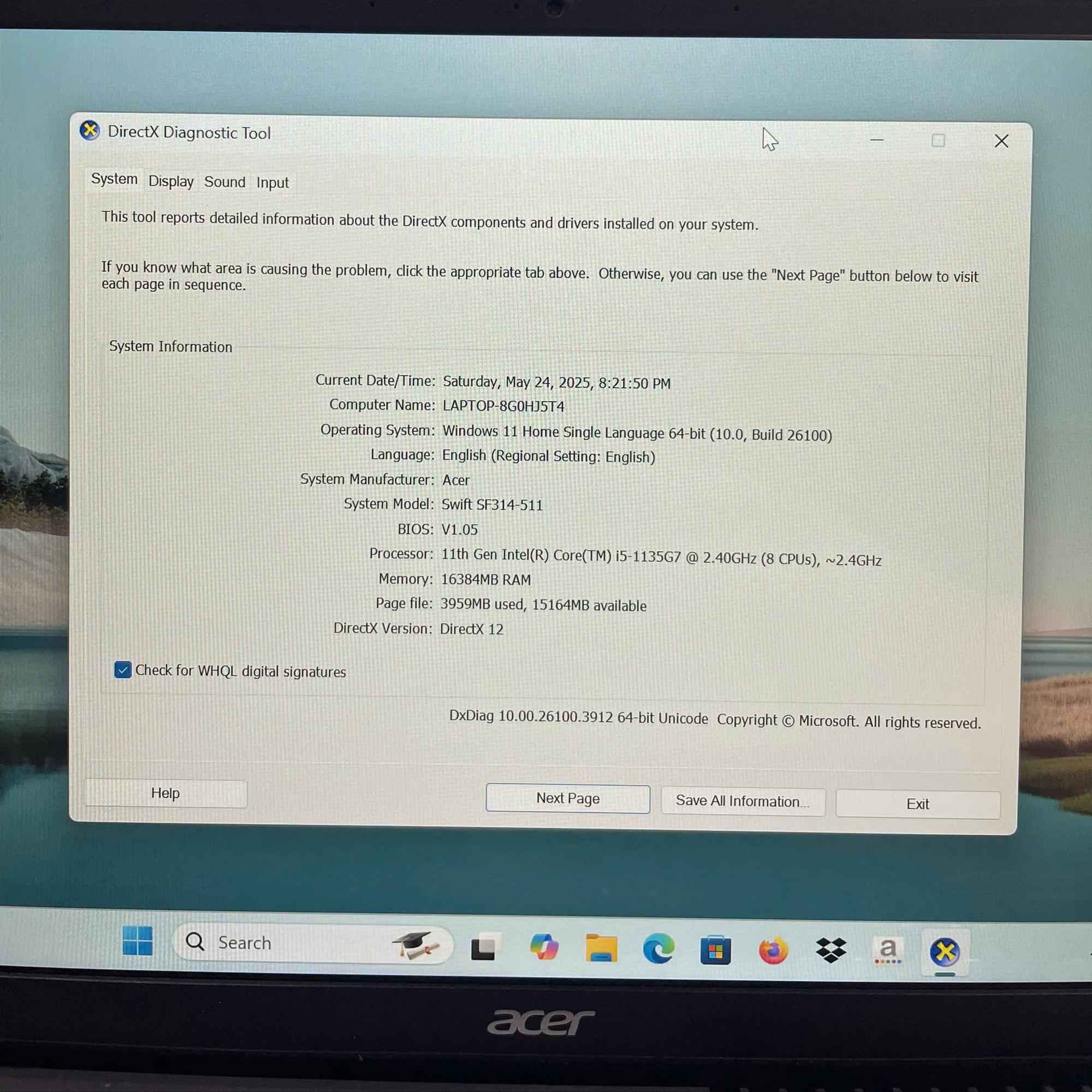The image size is (1092, 1092).
Task: Click the DirectX Version: label
Action: [383, 628]
